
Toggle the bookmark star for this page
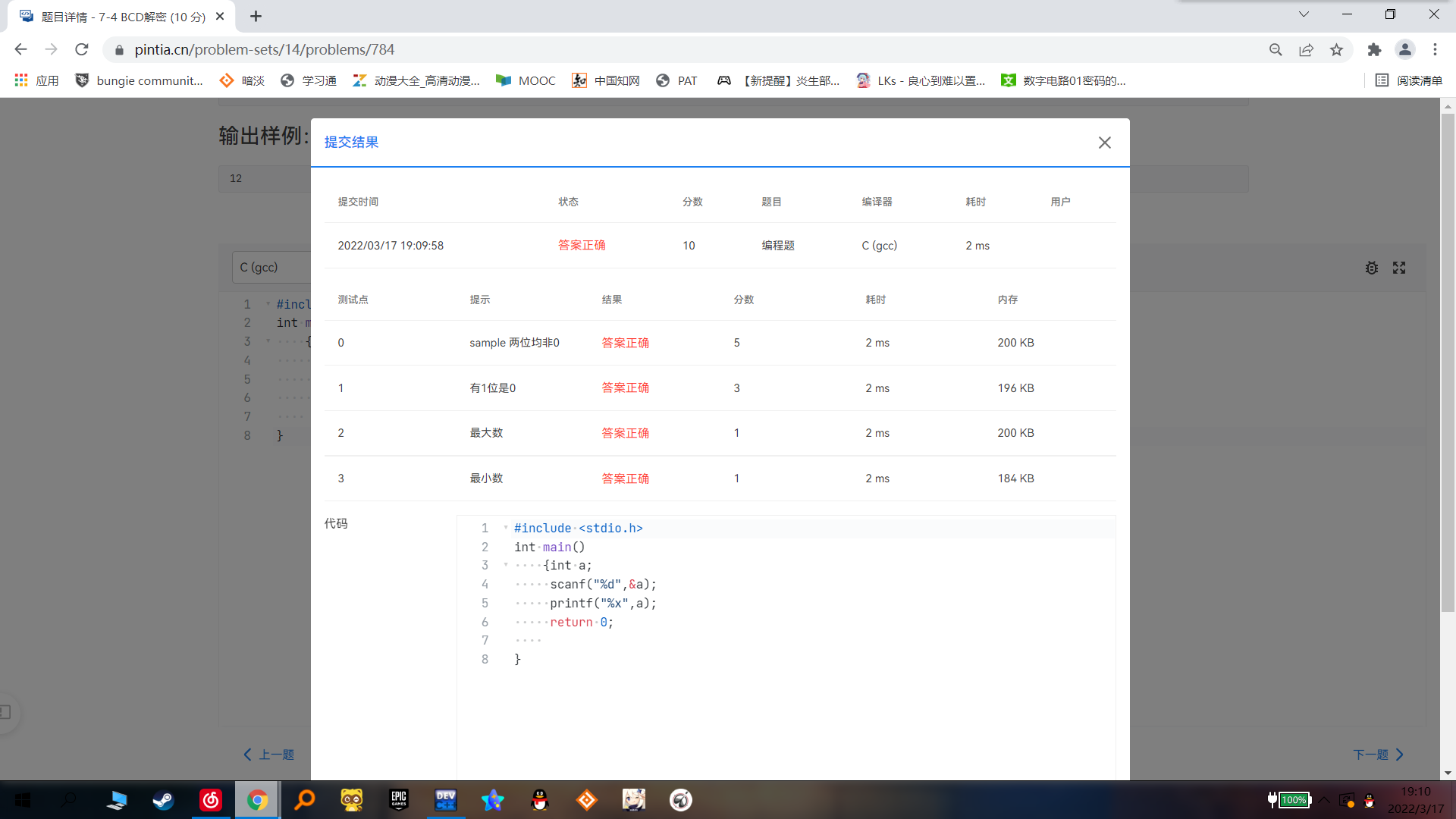pyautogui.click(x=1337, y=49)
